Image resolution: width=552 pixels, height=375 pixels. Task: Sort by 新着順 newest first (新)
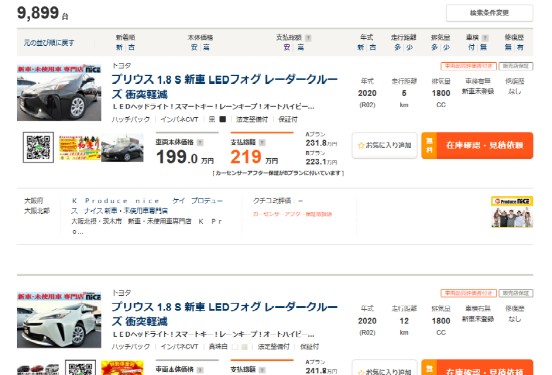coord(119,47)
